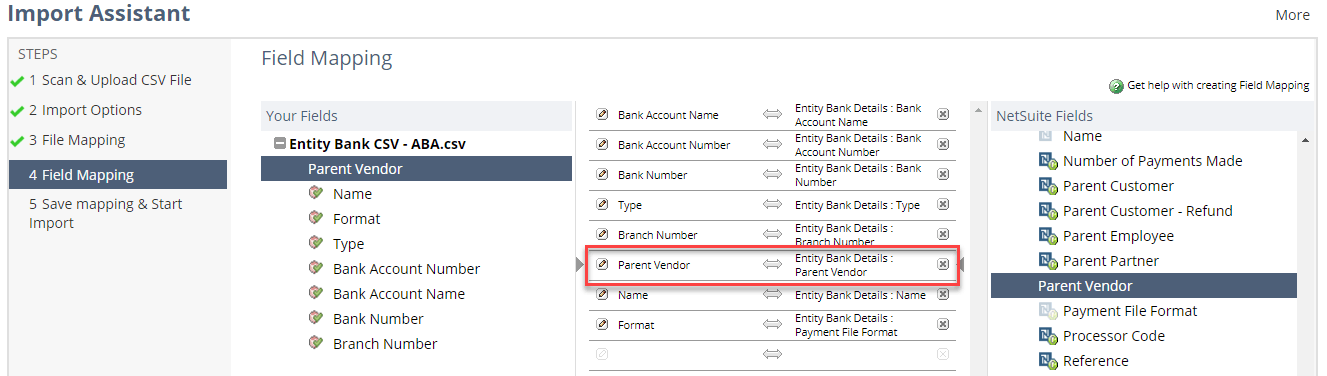Go to step 1 Scan & Upload CSV File

(x=110, y=80)
